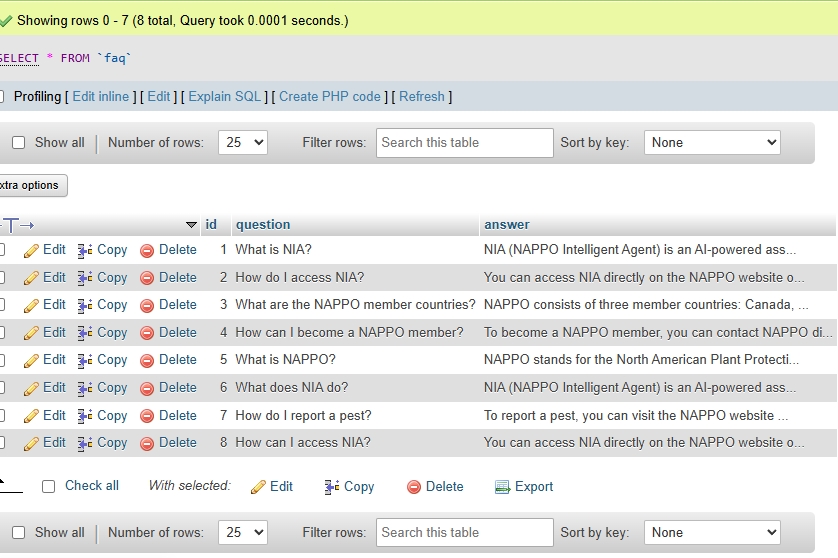Click the Copy icon for row 4

pos(85,333)
